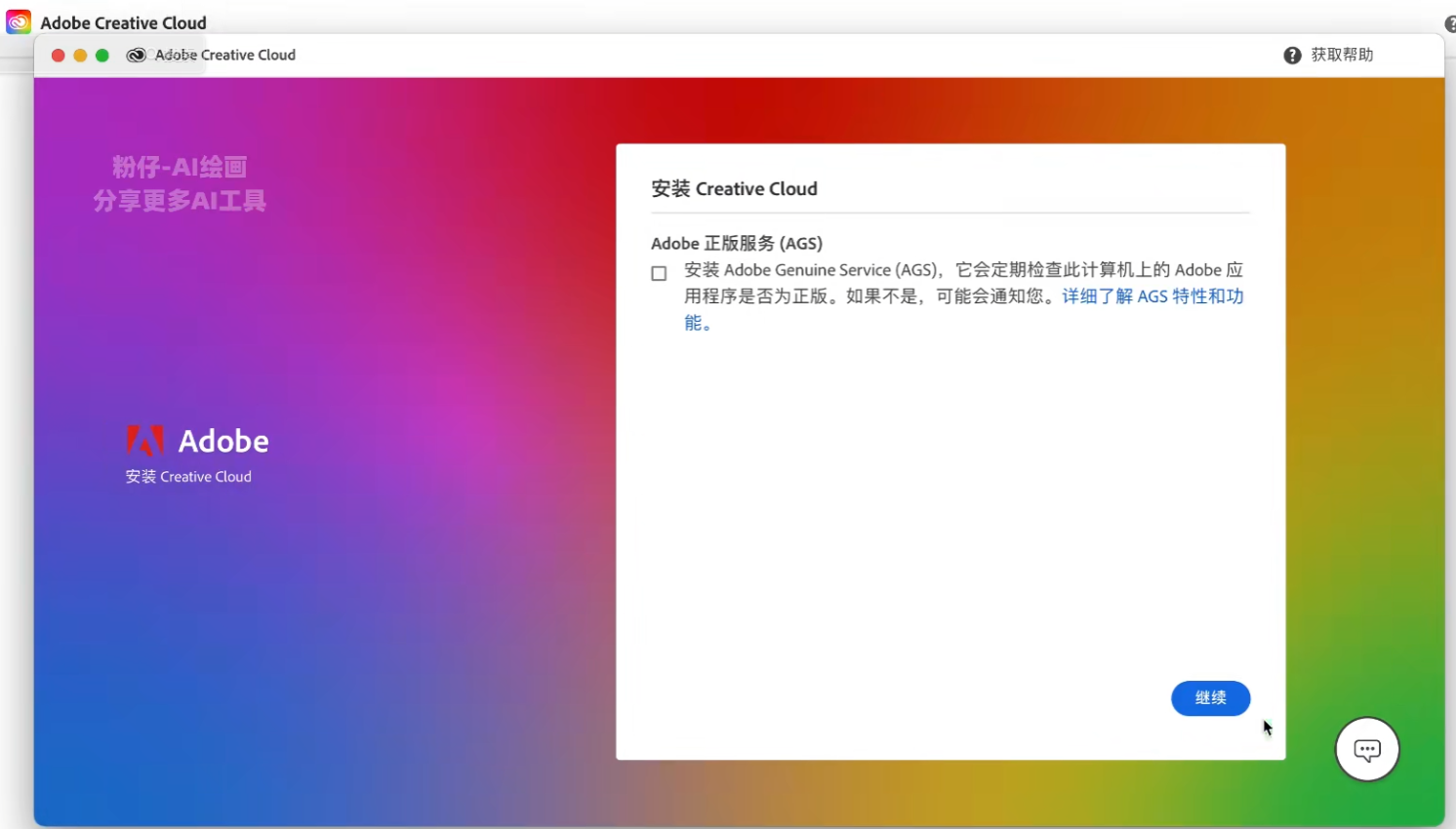The height and width of the screenshot is (829, 1456).
Task: Click the Creative Cloud app icon in the background window
Action: tap(19, 21)
